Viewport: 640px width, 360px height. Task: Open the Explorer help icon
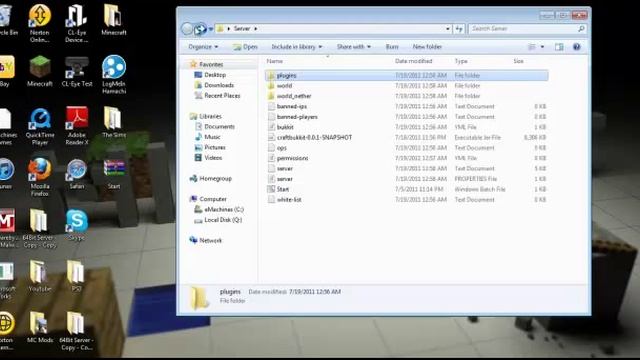tap(576, 47)
